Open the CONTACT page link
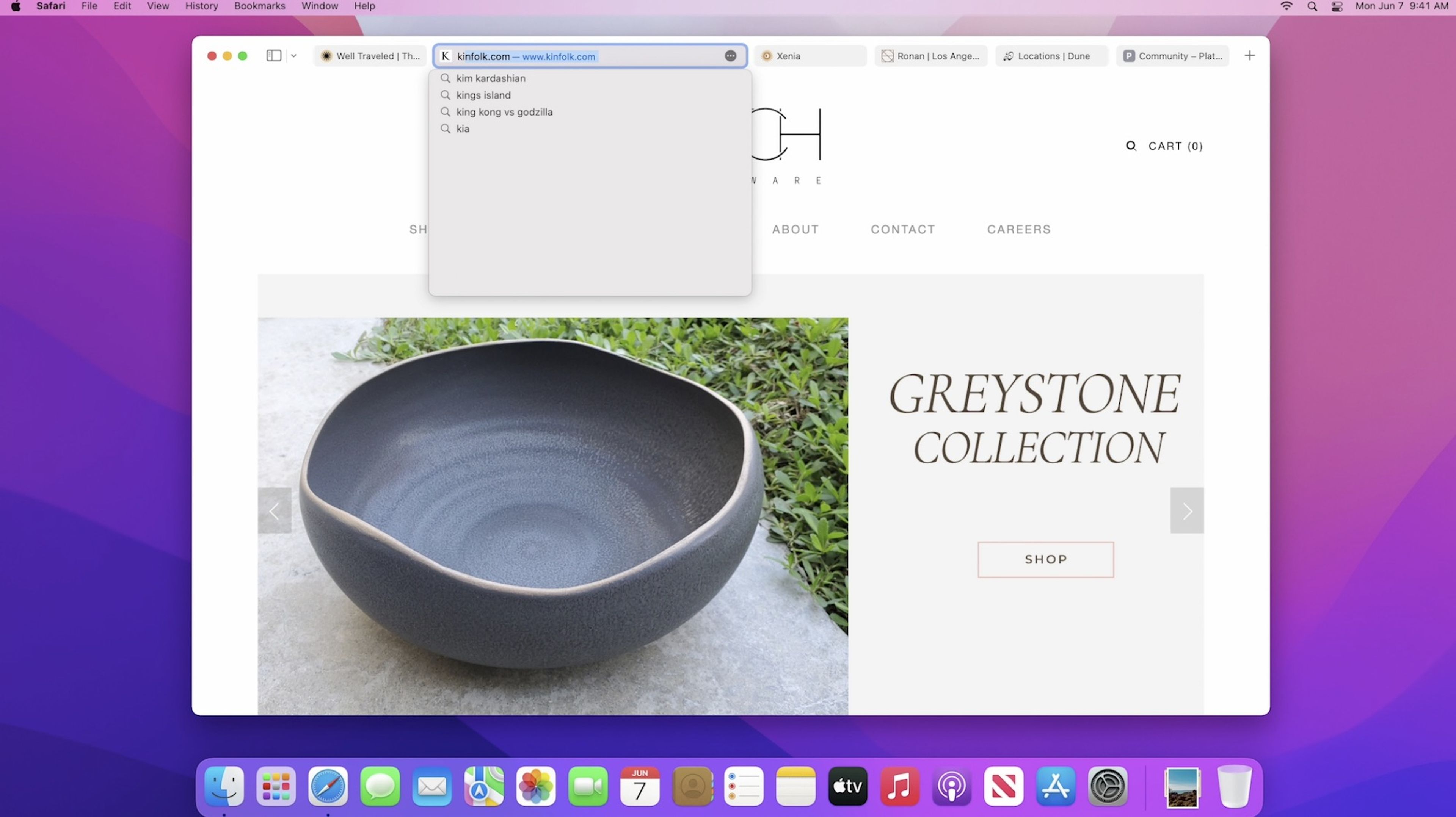1456x817 pixels. [903, 229]
